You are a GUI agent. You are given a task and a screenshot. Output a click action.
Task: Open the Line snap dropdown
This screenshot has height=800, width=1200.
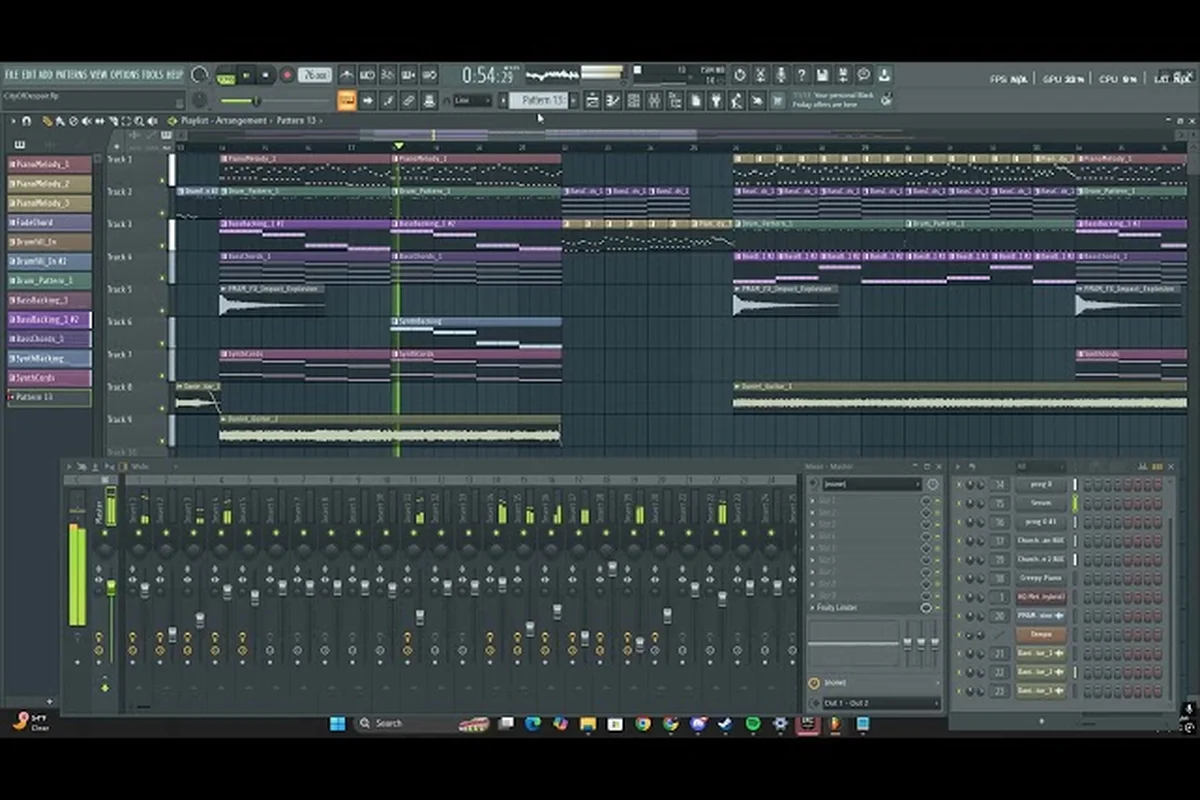[472, 100]
